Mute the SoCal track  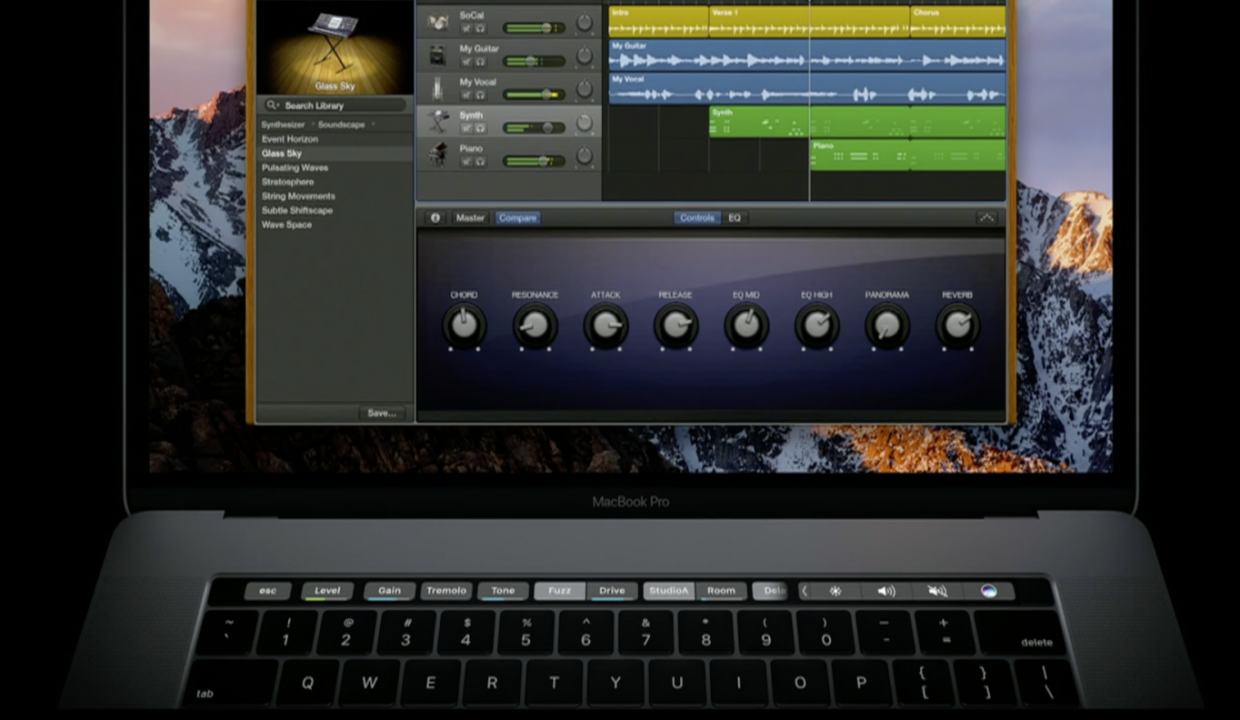[x=466, y=28]
